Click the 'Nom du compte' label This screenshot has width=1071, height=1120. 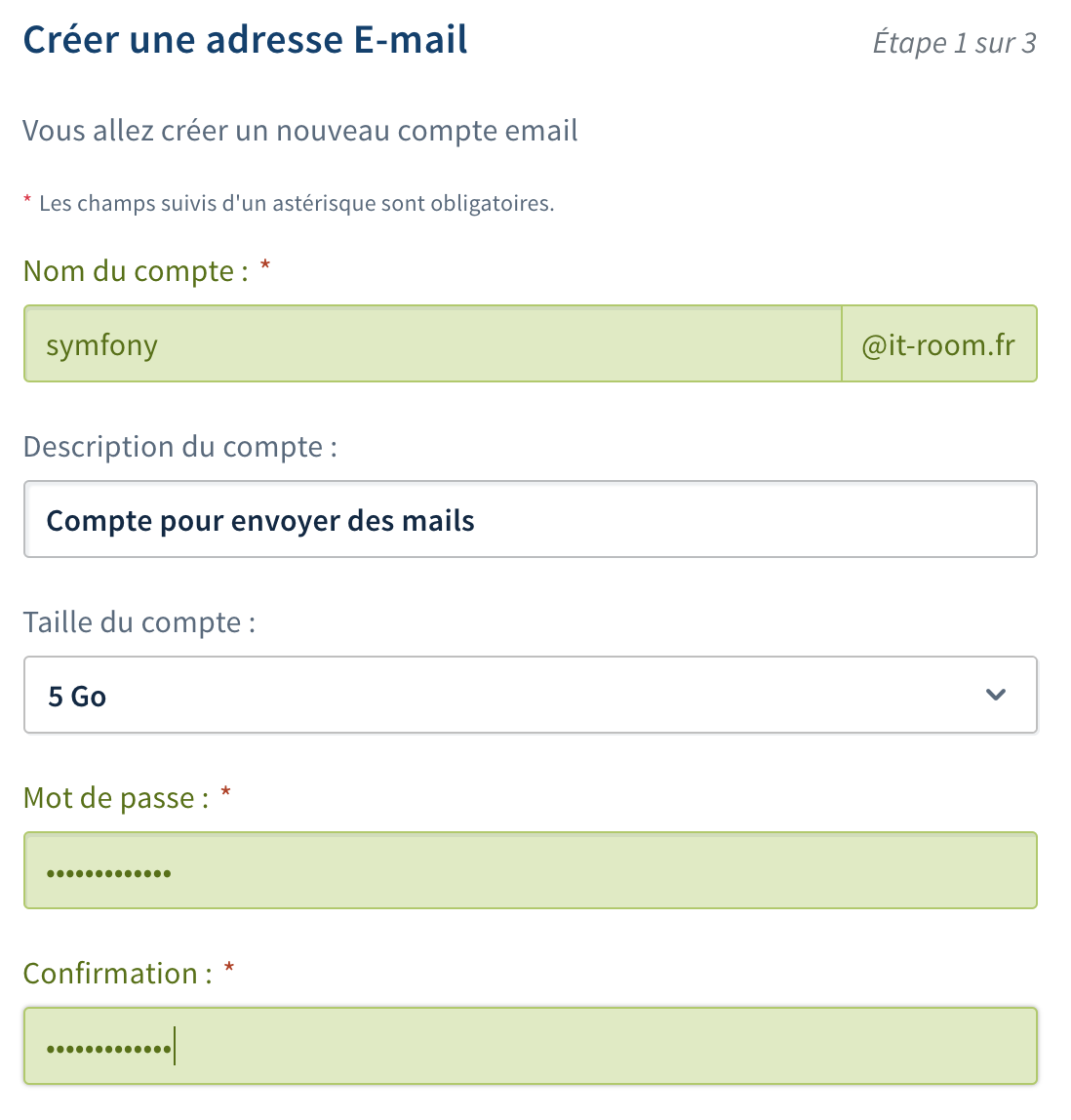[132, 271]
